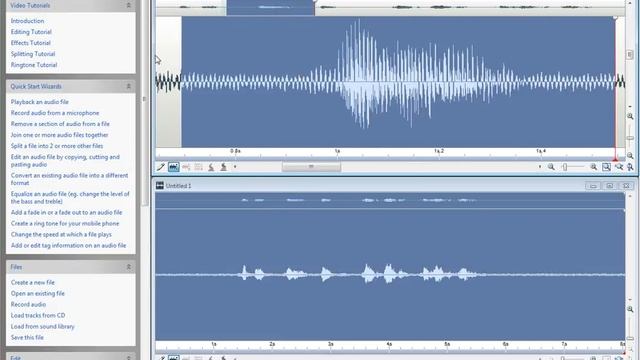Select the pencil edit tool in upper toolbar
Viewport: 640px width, 360px height.
click(161, 167)
